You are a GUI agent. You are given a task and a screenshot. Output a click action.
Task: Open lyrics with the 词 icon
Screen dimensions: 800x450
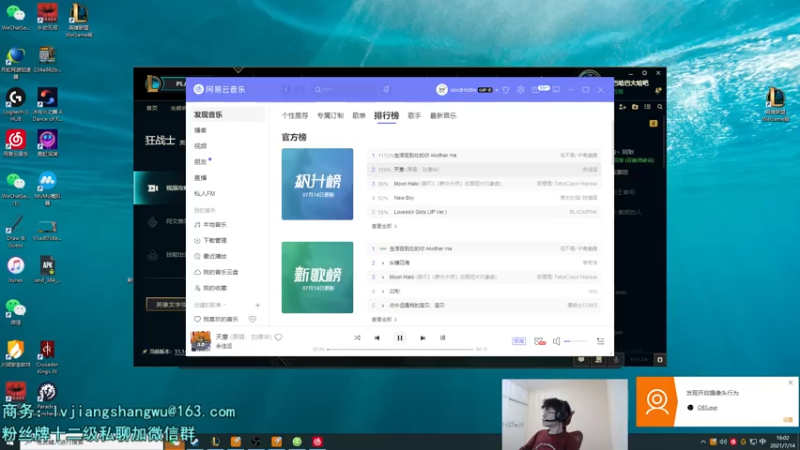coord(442,338)
